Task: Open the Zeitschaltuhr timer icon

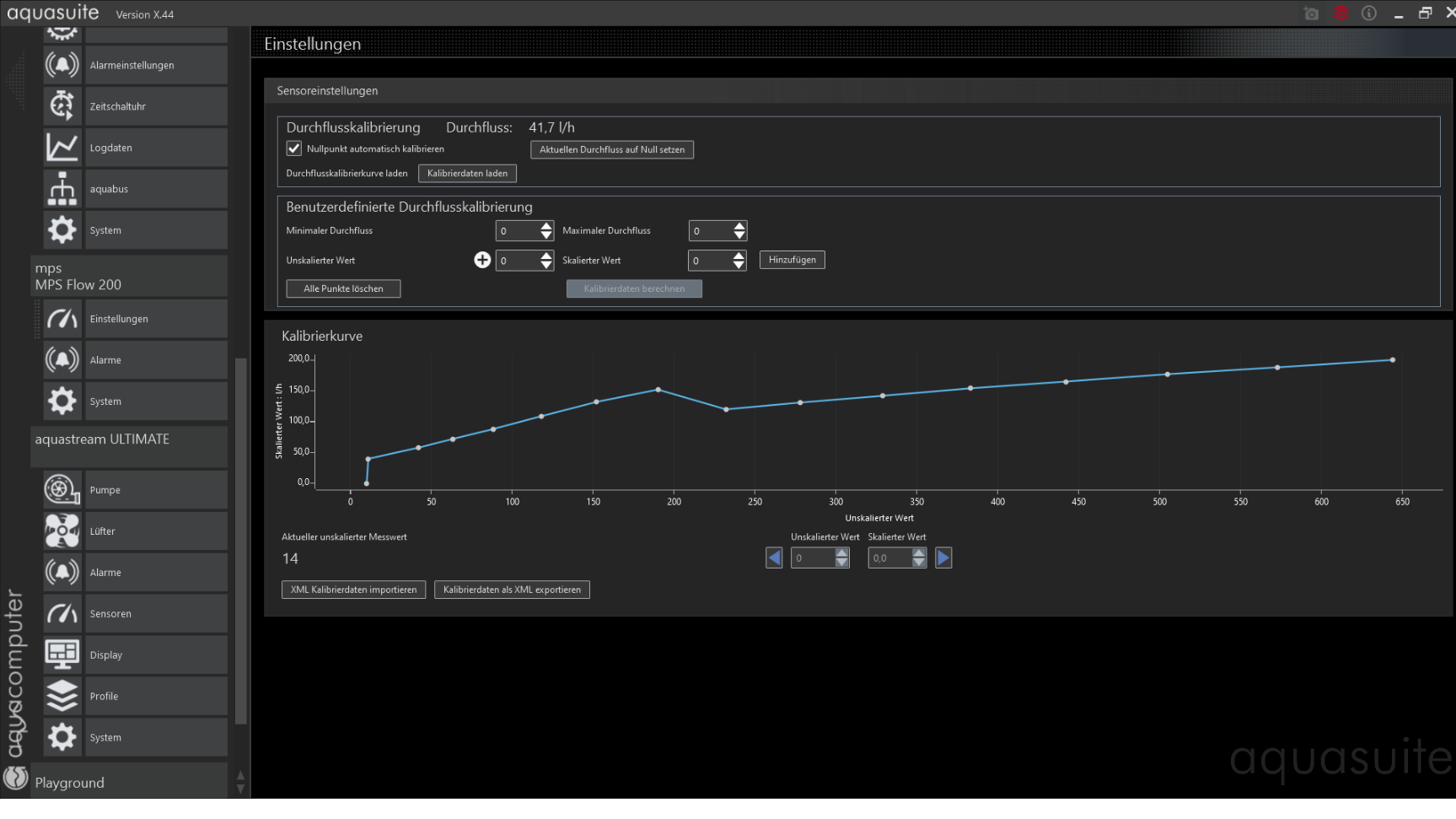Action: (x=62, y=106)
